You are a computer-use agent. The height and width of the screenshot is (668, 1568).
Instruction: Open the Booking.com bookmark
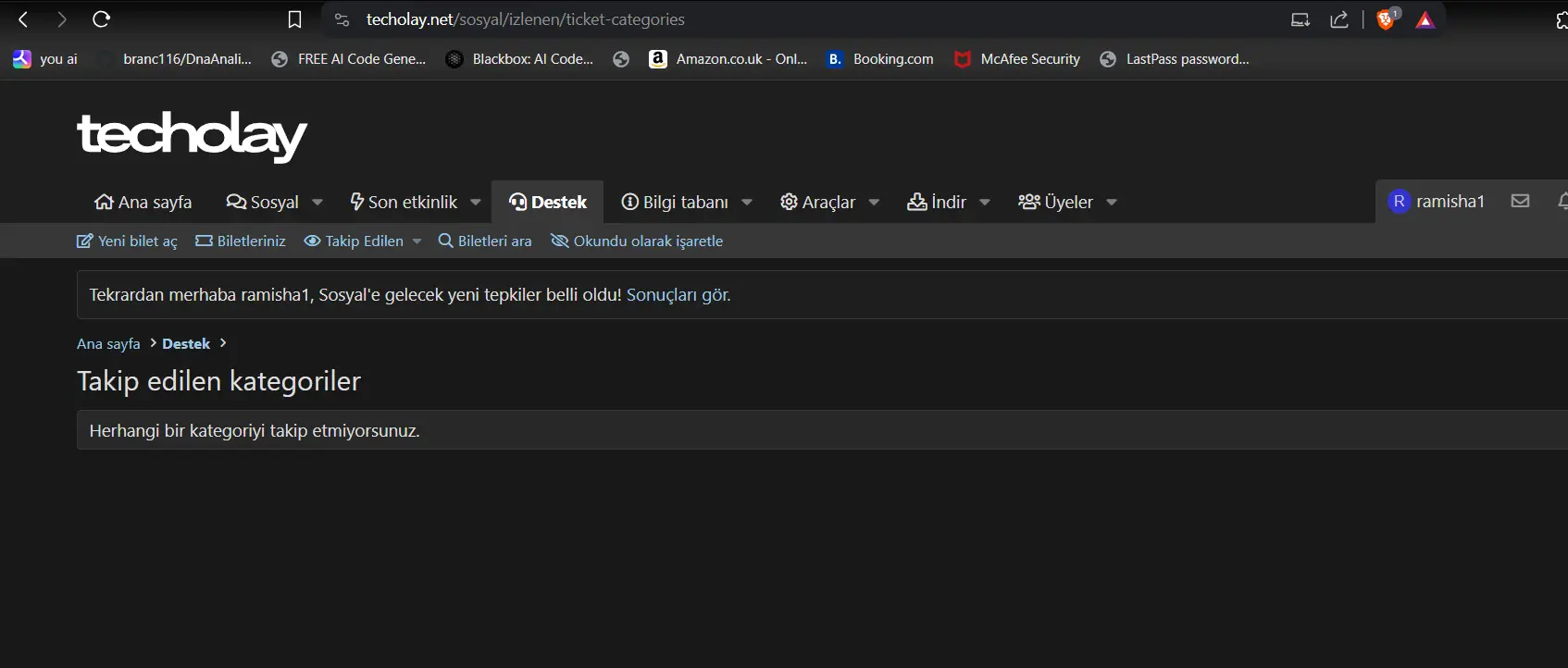tap(880, 59)
